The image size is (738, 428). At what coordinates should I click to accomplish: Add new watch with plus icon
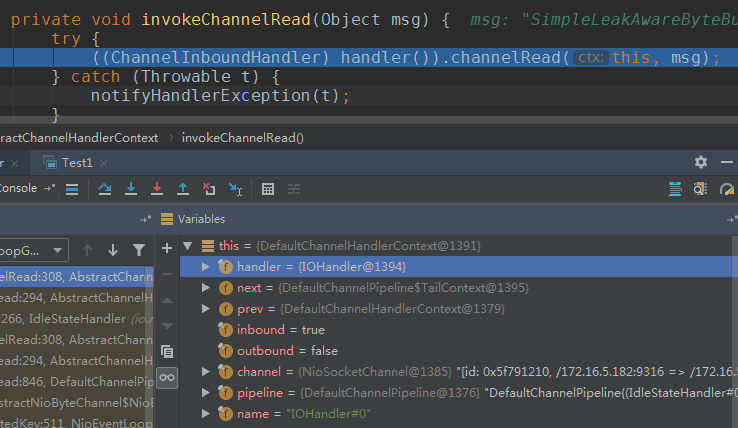click(x=167, y=248)
